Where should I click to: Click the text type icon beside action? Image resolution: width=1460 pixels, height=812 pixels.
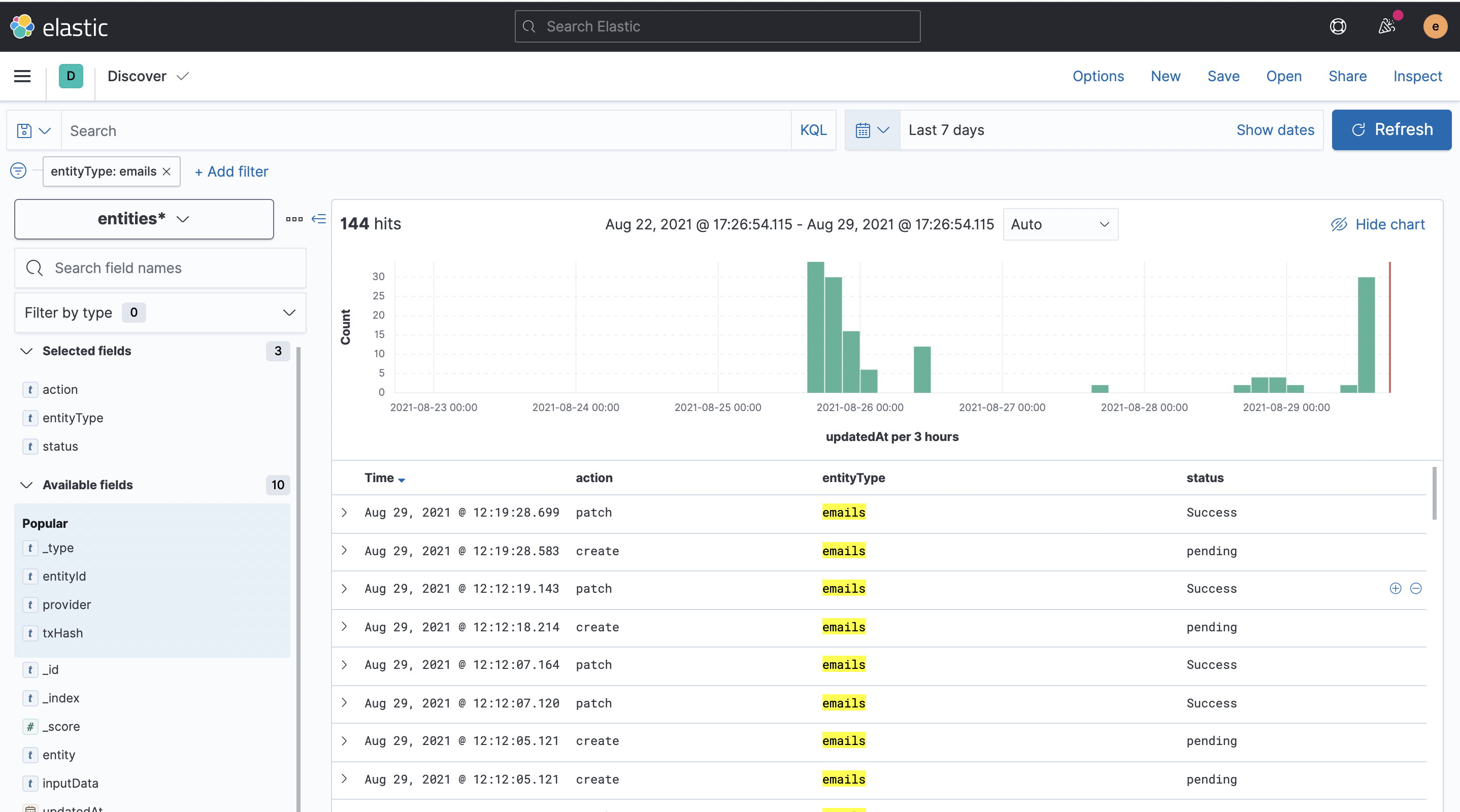pos(30,390)
